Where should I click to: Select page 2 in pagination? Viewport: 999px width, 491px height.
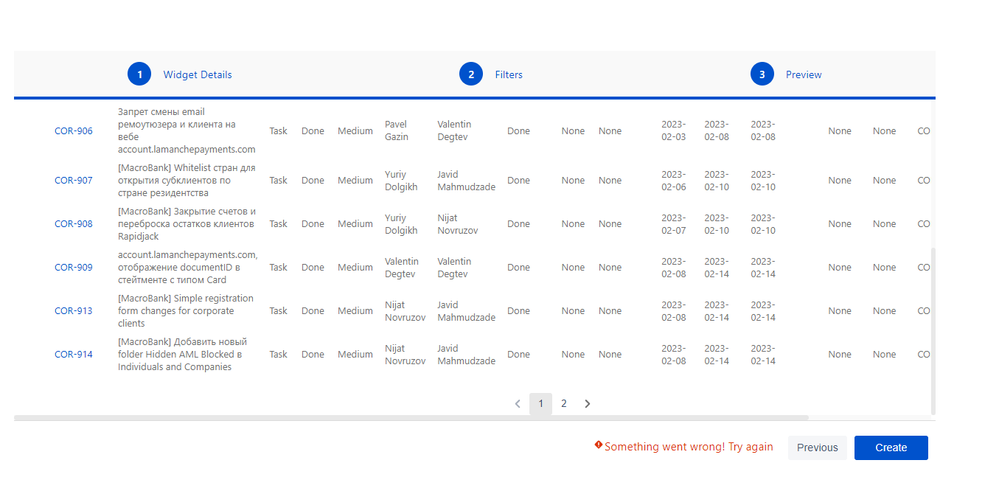(x=564, y=404)
